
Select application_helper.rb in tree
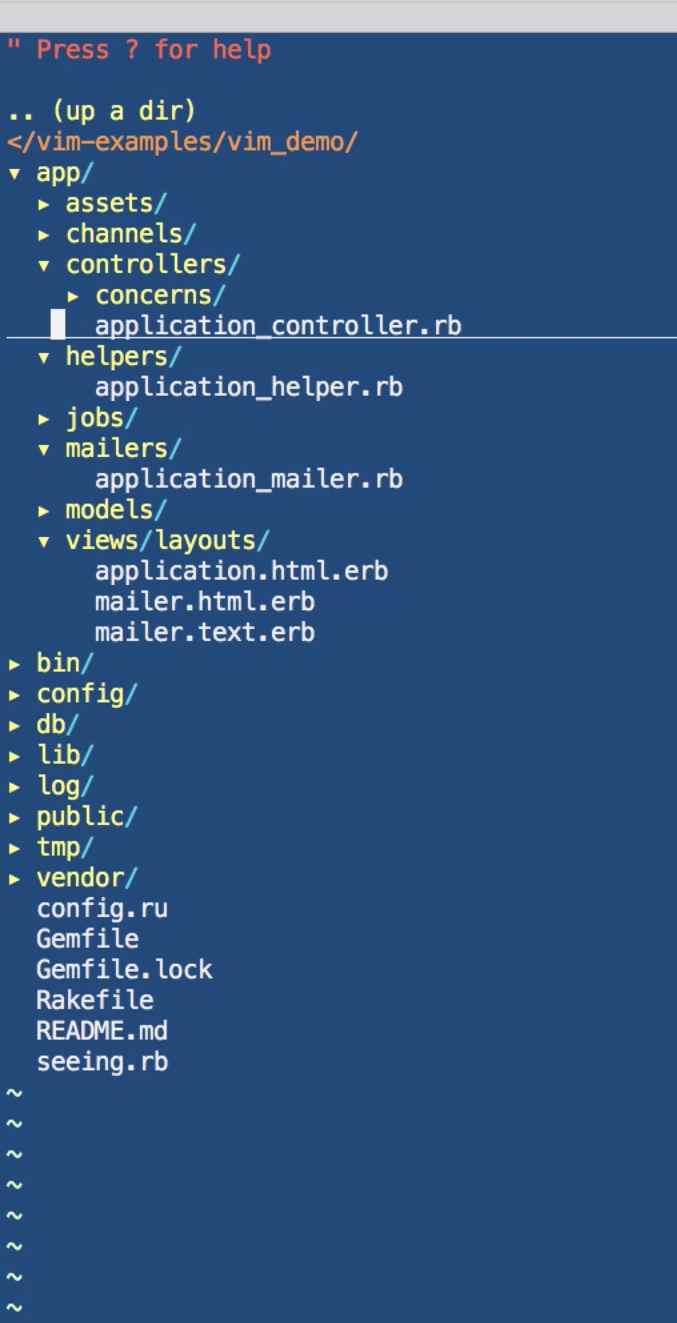[x=248, y=387]
